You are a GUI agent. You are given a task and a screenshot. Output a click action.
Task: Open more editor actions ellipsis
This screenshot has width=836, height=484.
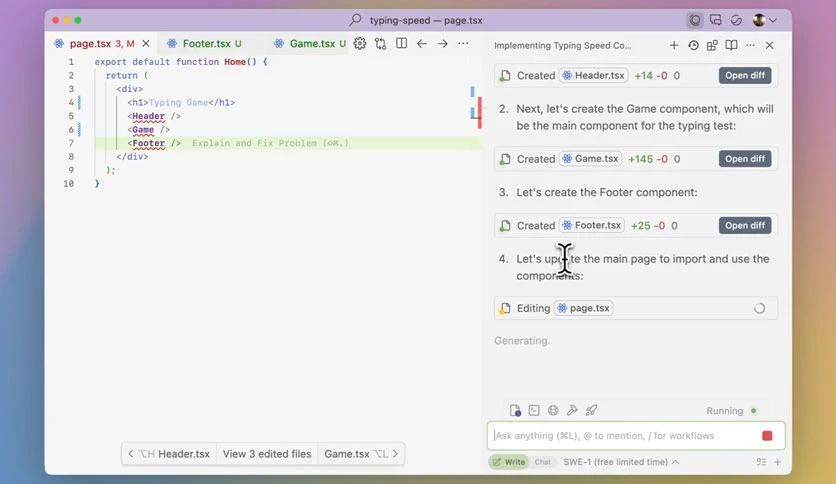tap(463, 44)
